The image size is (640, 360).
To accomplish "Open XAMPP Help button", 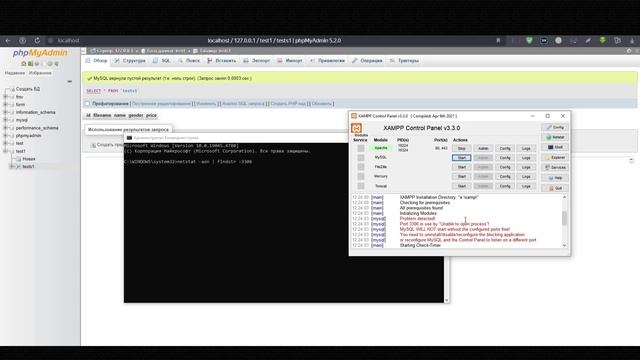I will click(x=555, y=178).
